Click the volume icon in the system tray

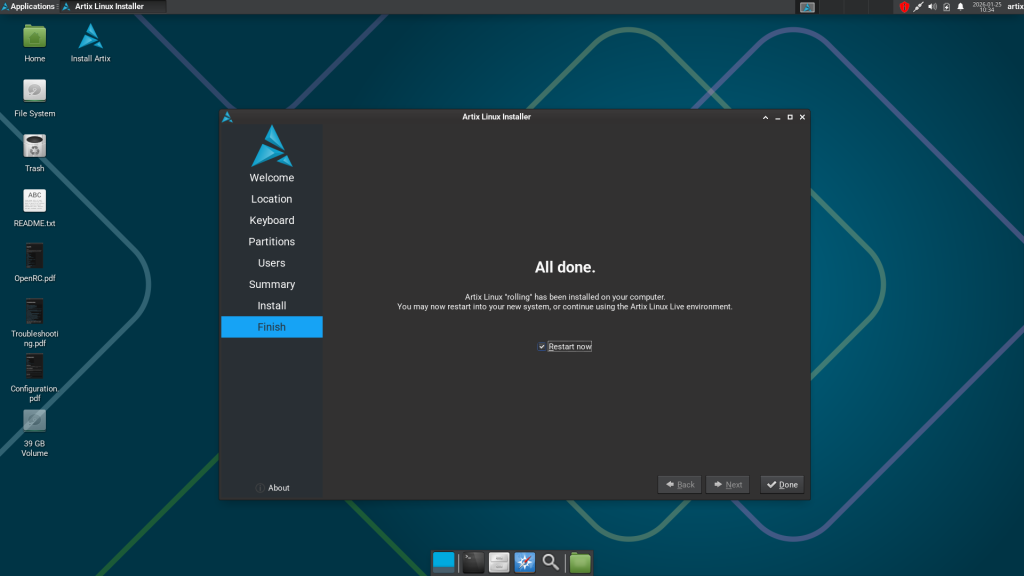(x=934, y=7)
